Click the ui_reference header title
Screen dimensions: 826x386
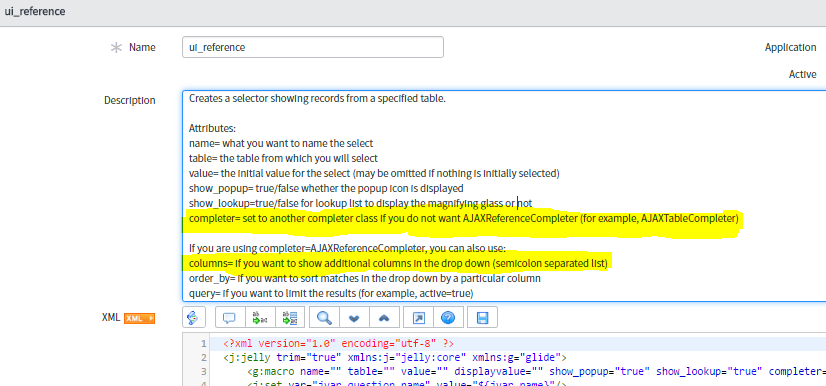[x=35, y=11]
